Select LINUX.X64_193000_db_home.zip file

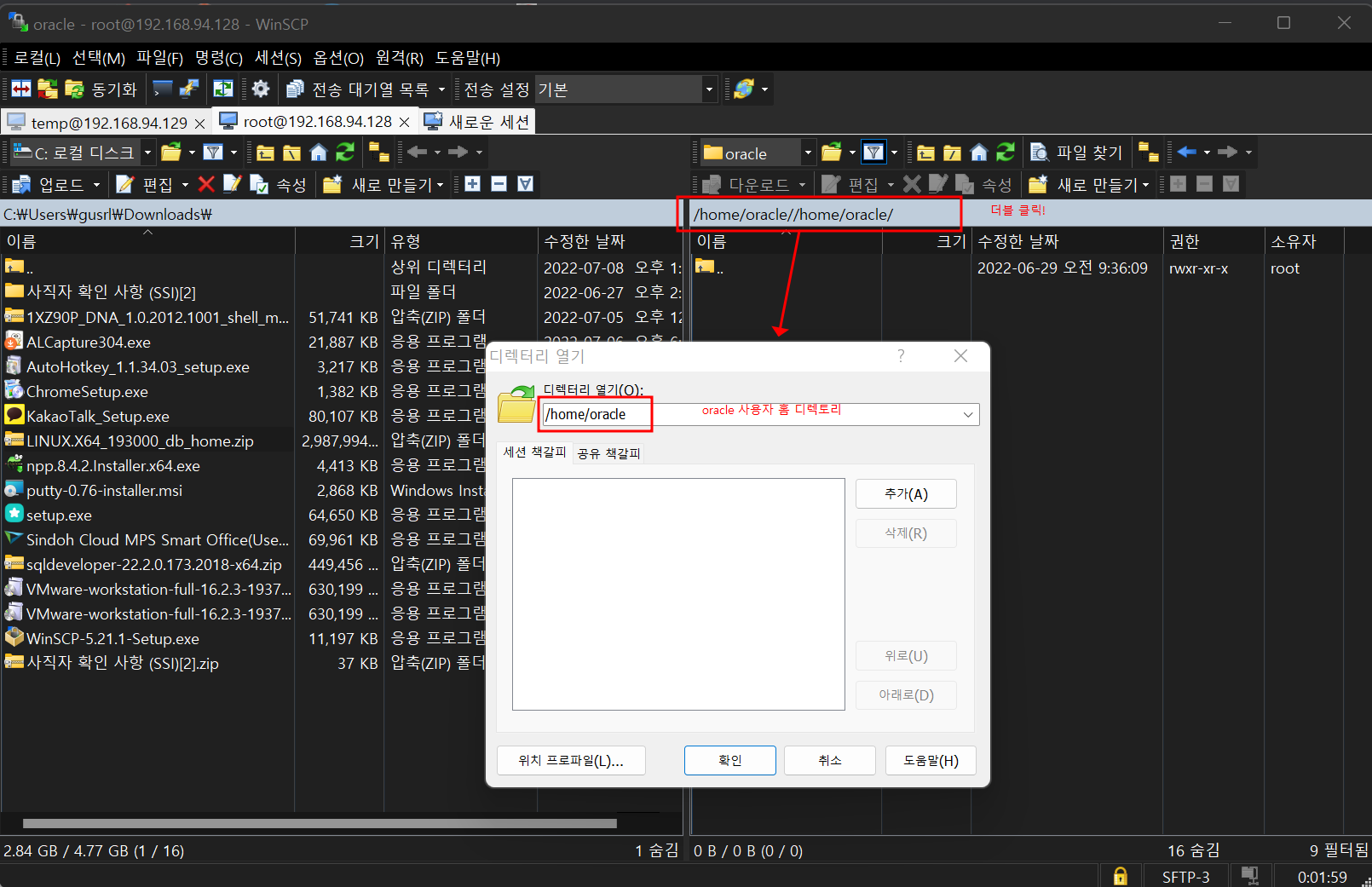click(x=140, y=441)
